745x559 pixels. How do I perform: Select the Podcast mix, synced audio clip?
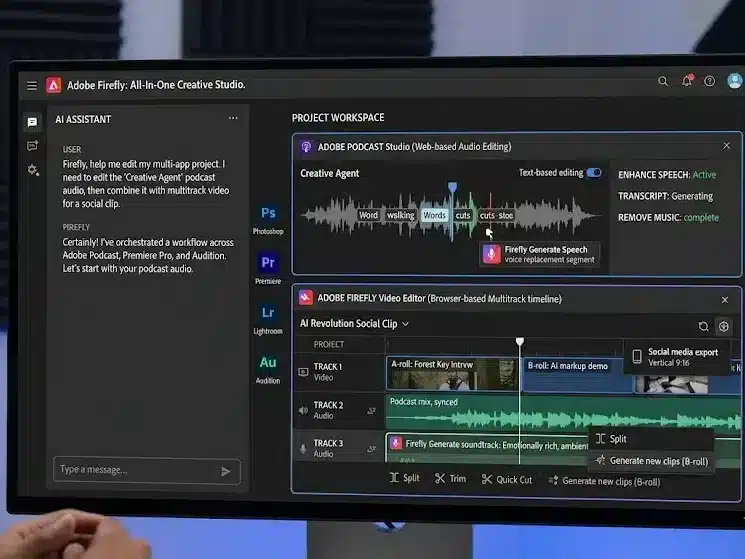click(x=563, y=412)
